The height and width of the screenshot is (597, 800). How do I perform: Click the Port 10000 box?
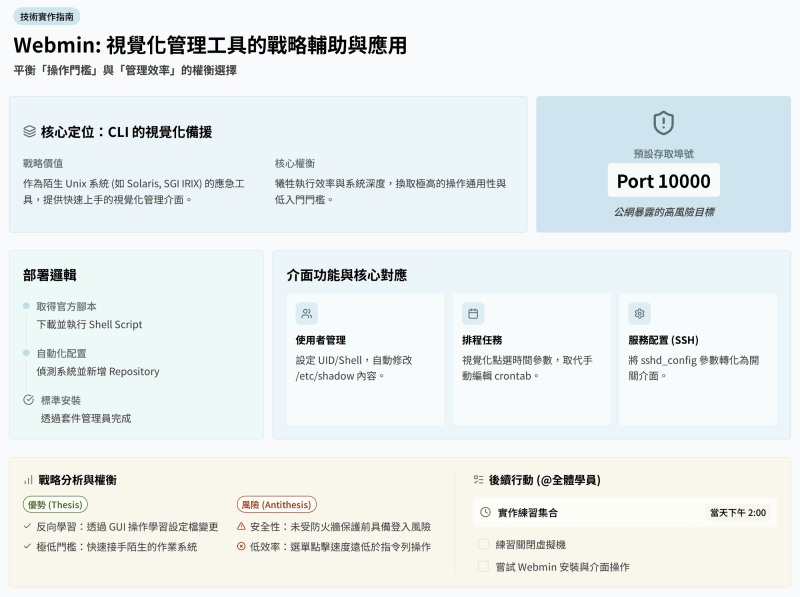click(x=663, y=180)
